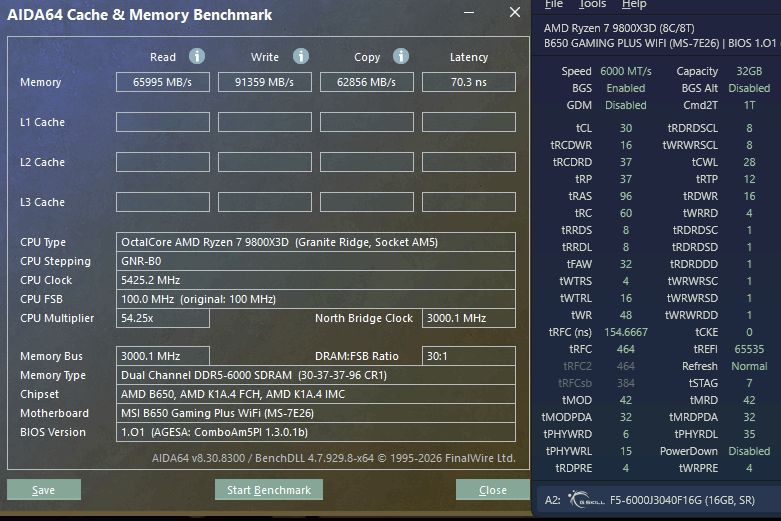Screen dimensions: 781x521
Task: Click North Bridge Clock 3000.1 MHz value
Action: (469, 318)
